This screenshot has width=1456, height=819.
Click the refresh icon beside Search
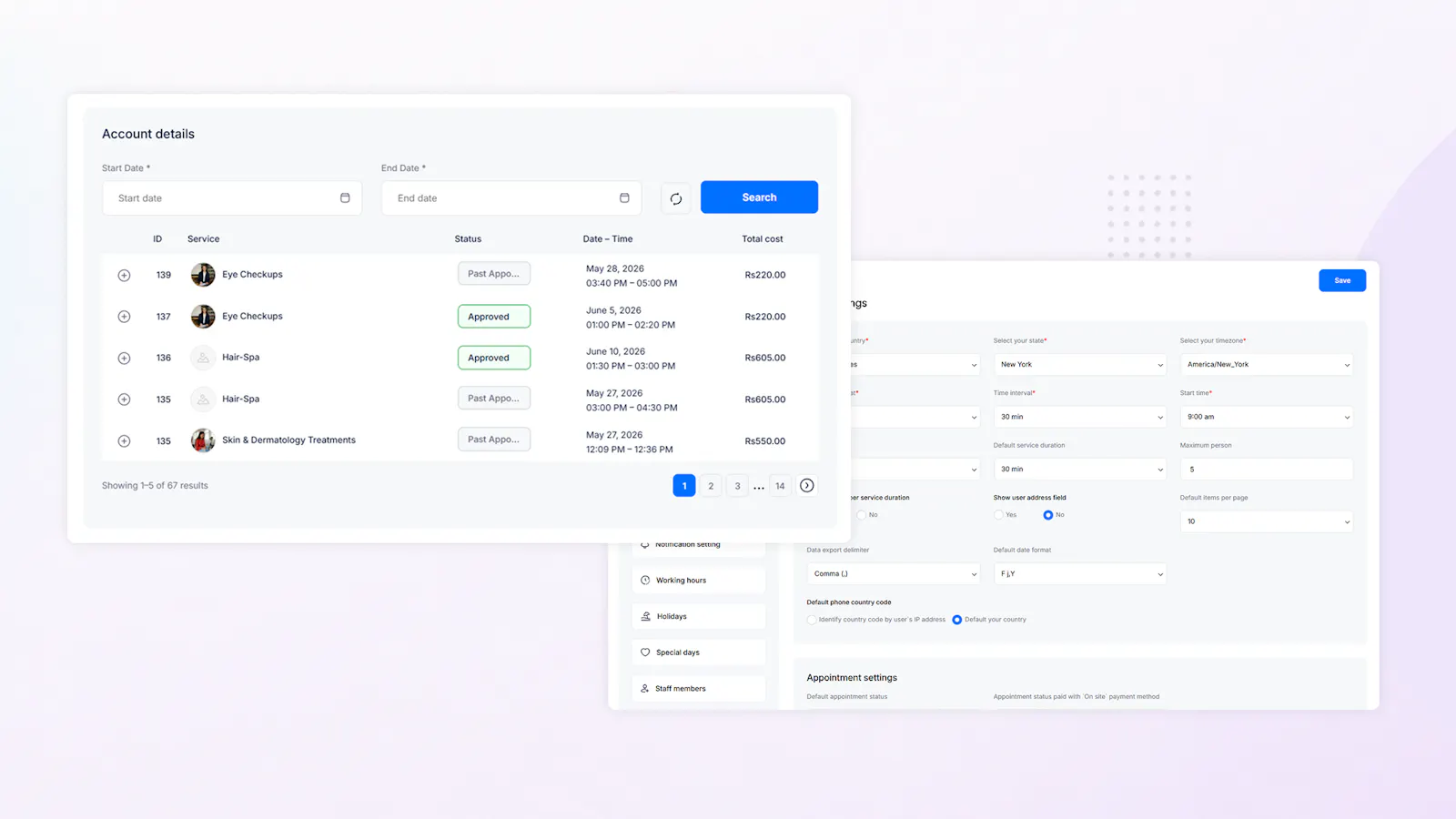coord(676,198)
